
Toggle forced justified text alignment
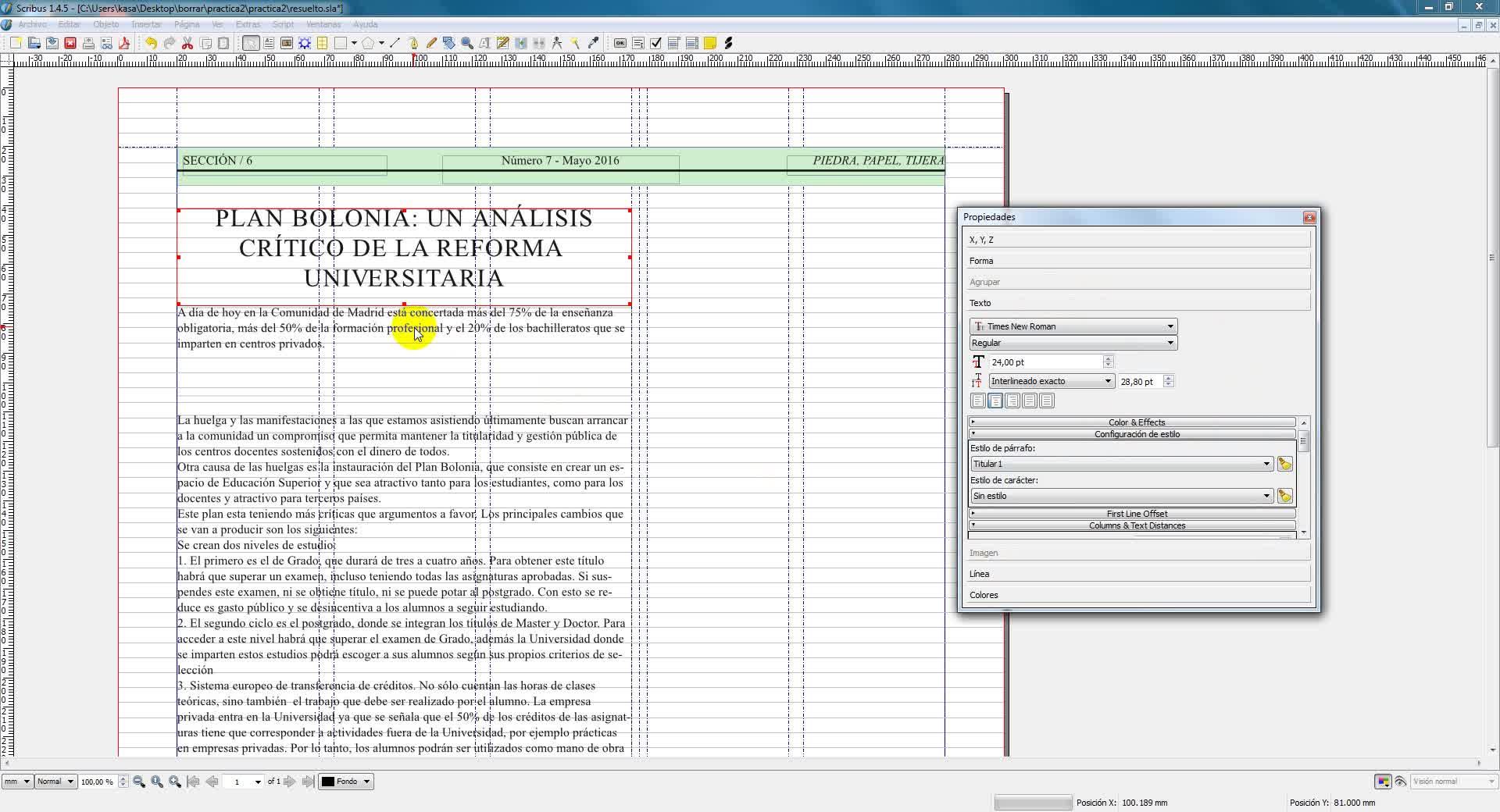coord(1047,401)
